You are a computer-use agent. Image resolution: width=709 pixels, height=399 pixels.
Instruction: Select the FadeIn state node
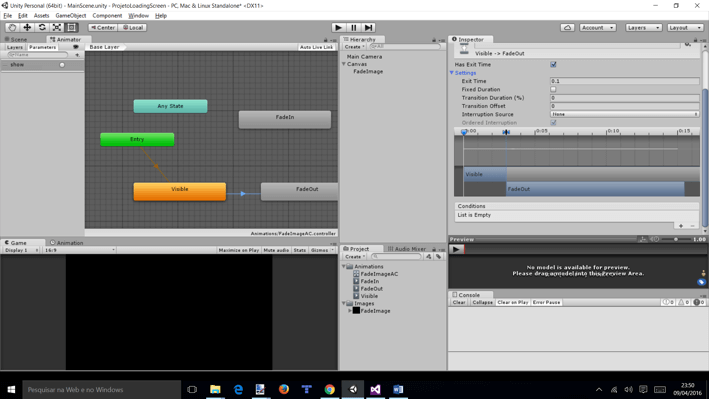point(285,120)
